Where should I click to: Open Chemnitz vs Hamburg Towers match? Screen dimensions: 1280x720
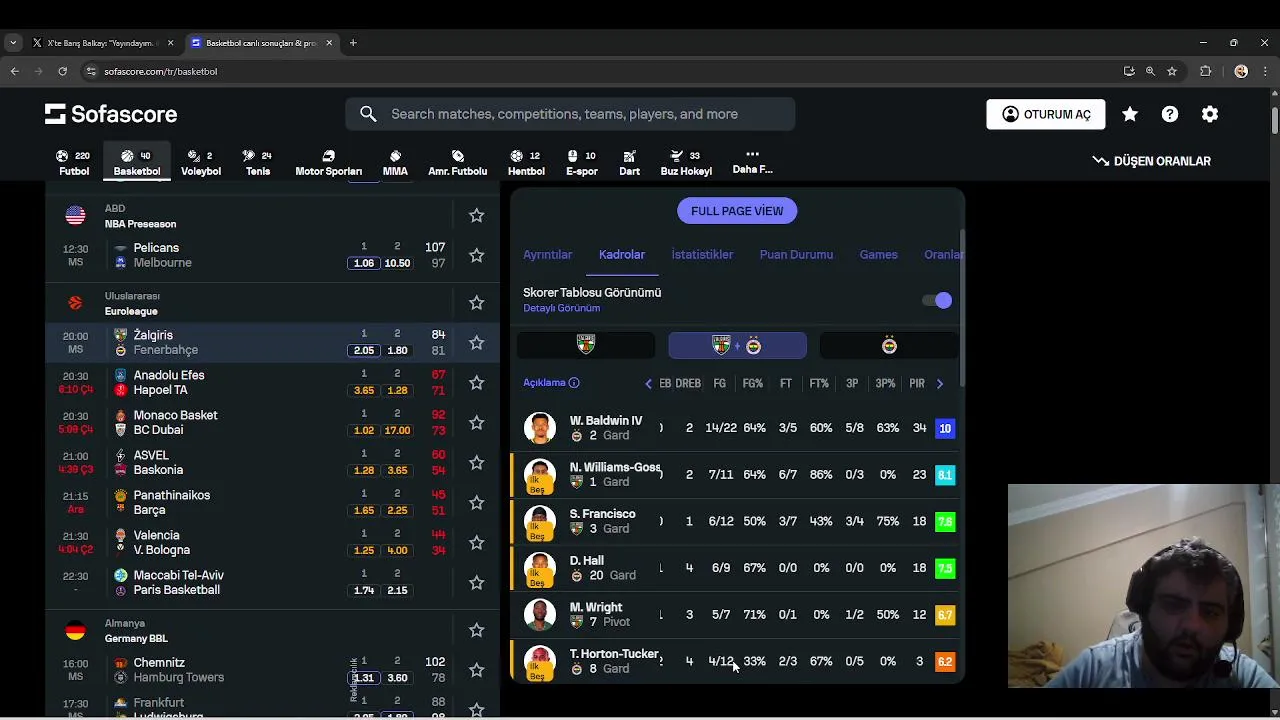point(272,670)
